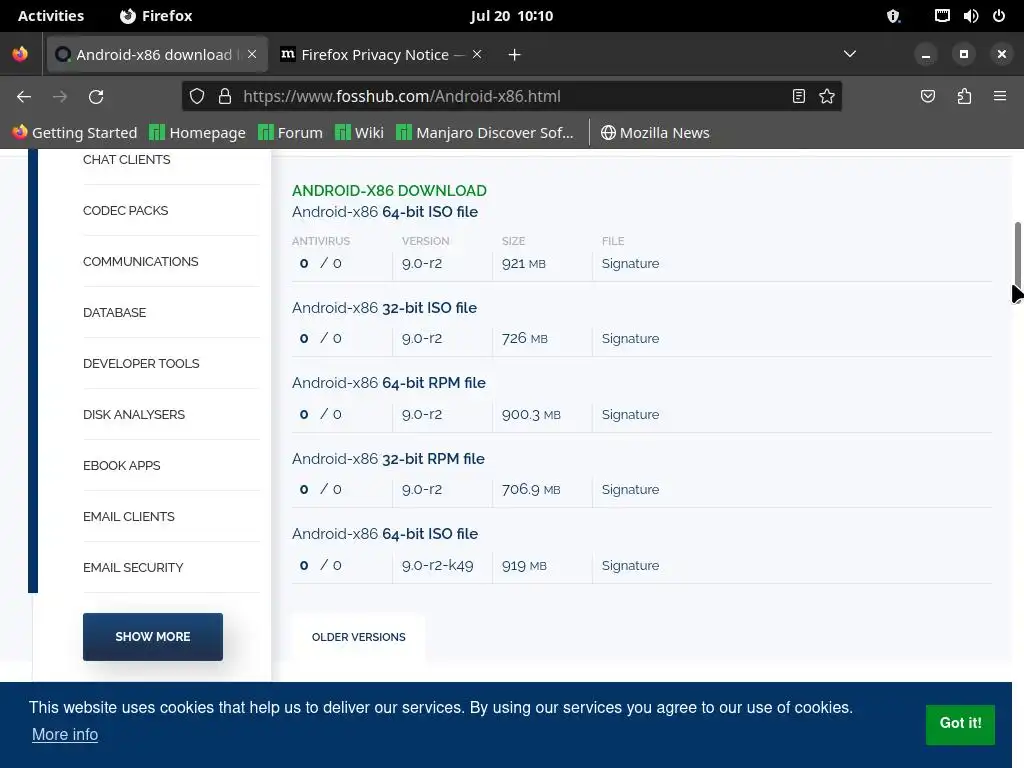Image resolution: width=1024 pixels, height=768 pixels.
Task: Expand the Older Versions section
Action: pyautogui.click(x=359, y=637)
